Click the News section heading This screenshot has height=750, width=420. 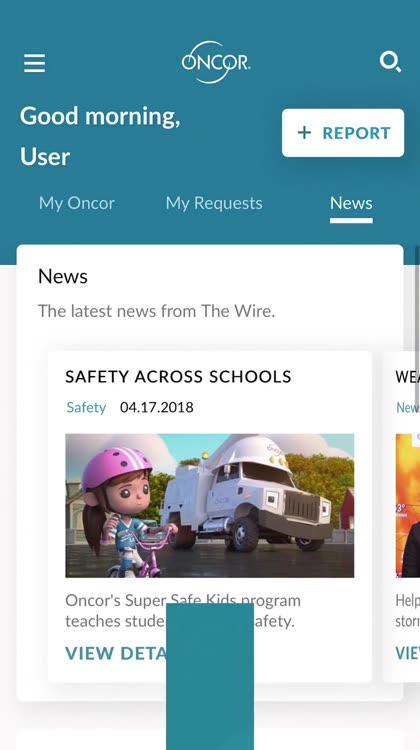point(63,276)
